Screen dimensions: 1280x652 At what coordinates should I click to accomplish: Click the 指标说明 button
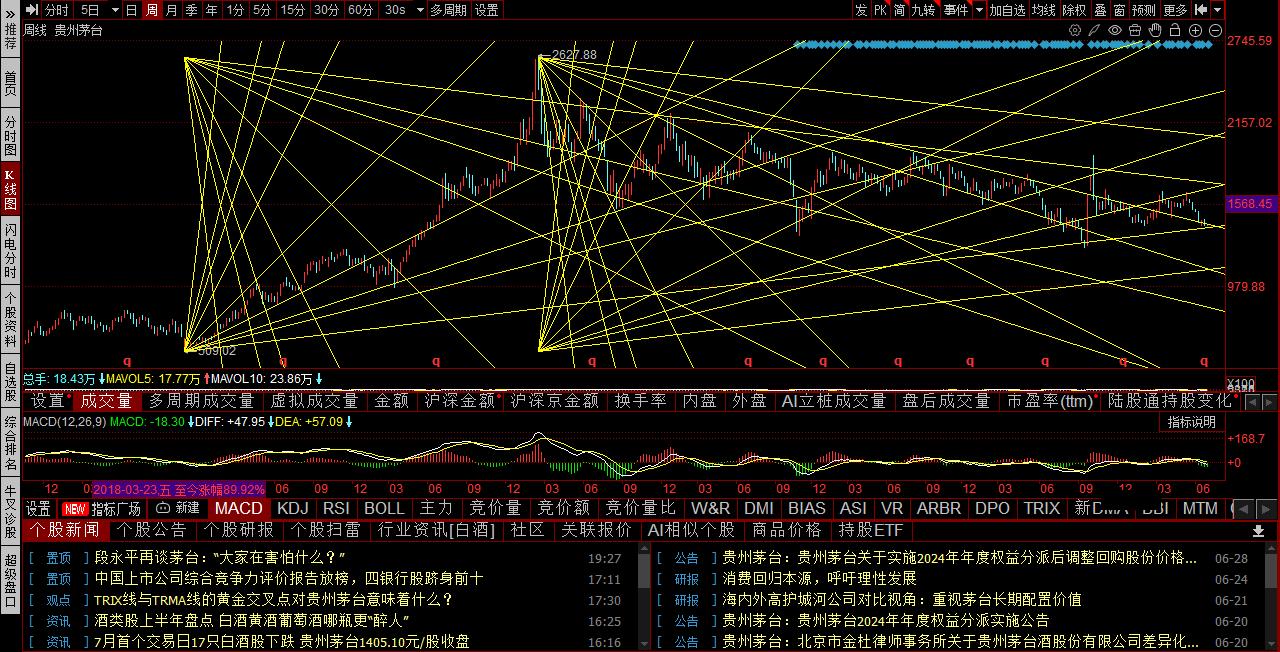pyautogui.click(x=1192, y=422)
